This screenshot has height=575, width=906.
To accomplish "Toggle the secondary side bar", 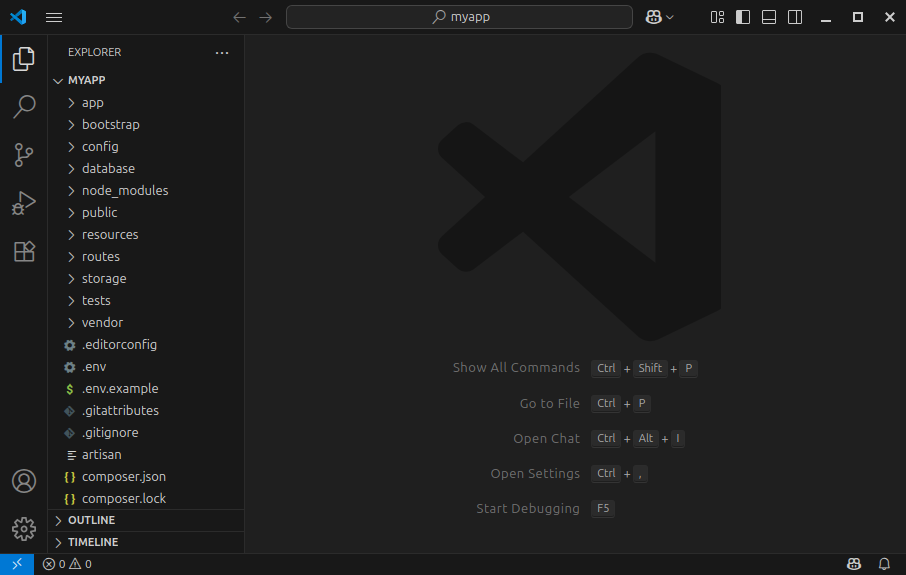I will [x=795, y=17].
